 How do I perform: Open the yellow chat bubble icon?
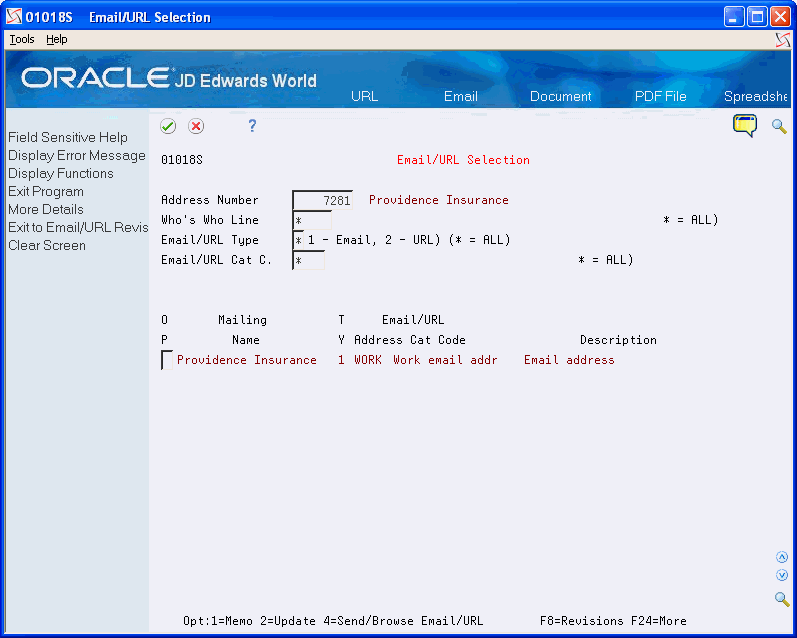pos(745,126)
